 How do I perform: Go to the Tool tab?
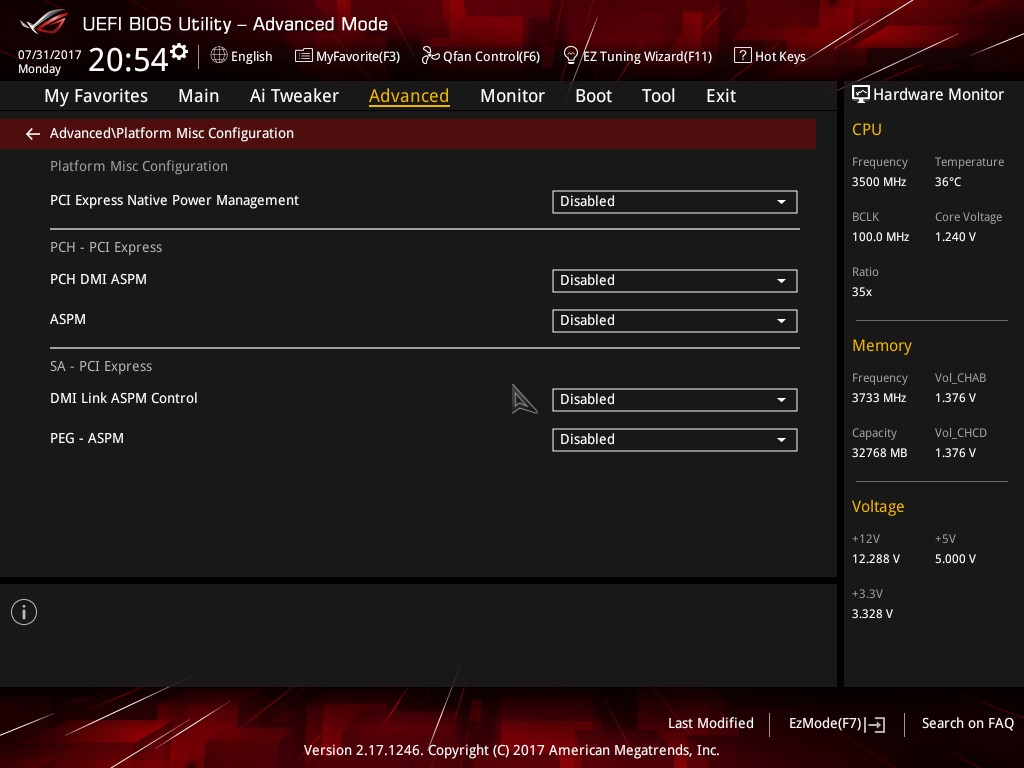tap(658, 96)
